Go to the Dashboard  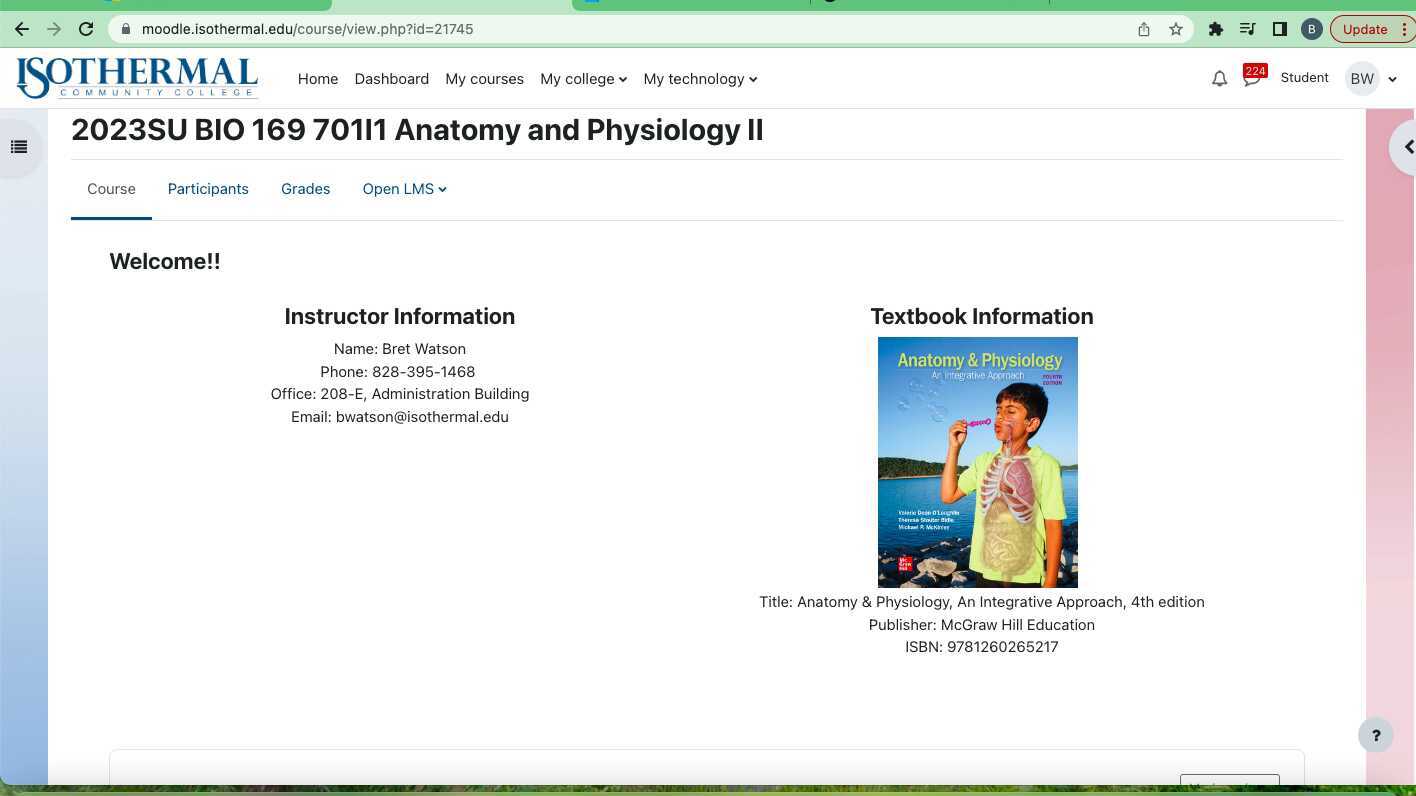pyautogui.click(x=391, y=79)
